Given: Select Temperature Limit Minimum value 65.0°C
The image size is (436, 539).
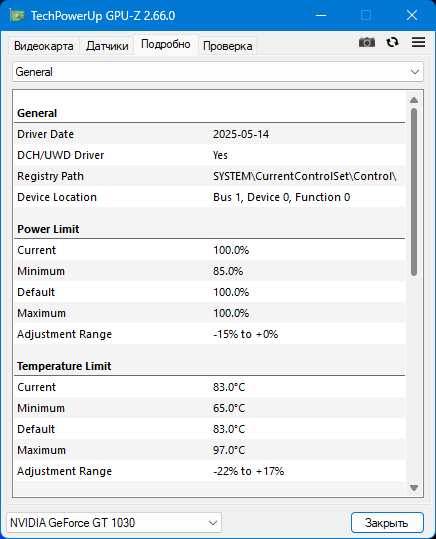Looking at the screenshot, I should click(x=229, y=408).
